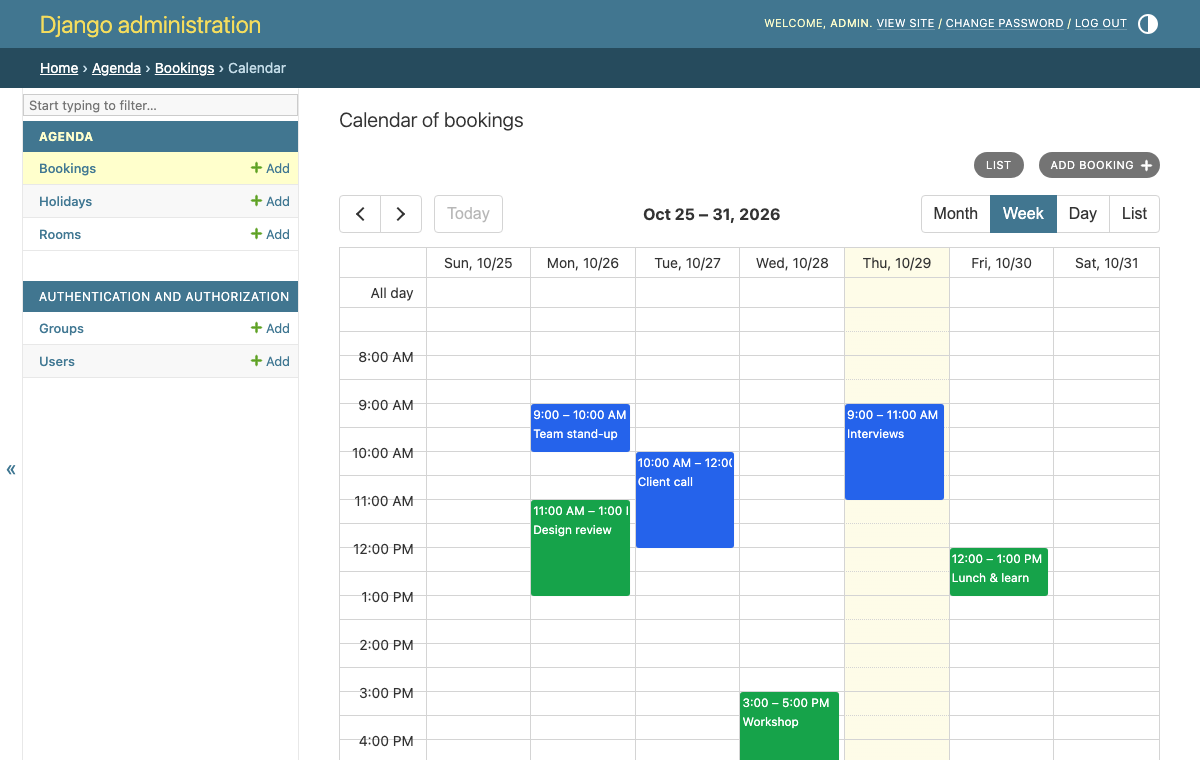
Task: Click the Thu, 10/29 column header
Action: coord(897,263)
